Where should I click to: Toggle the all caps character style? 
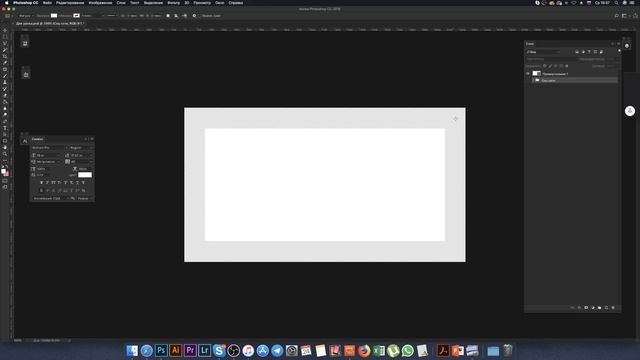point(53,182)
